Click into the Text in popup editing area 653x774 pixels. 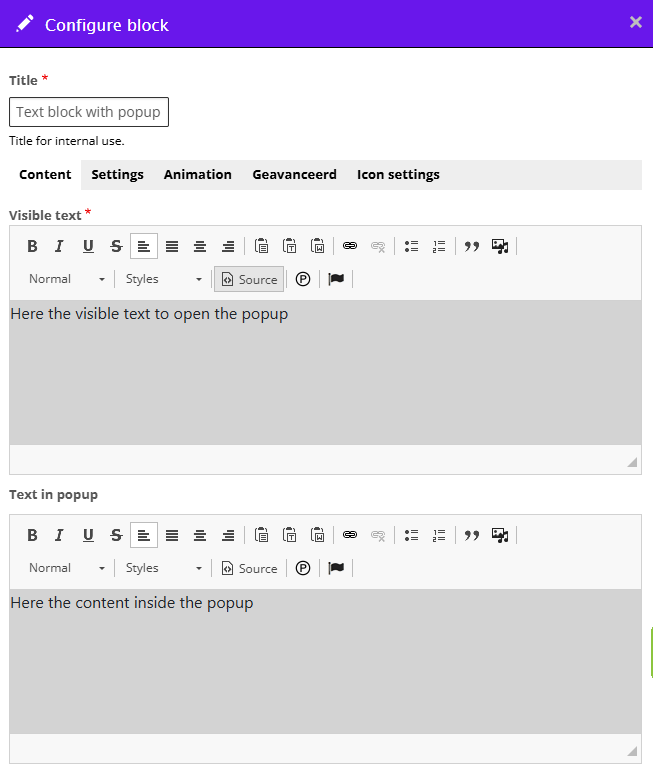coord(325,661)
